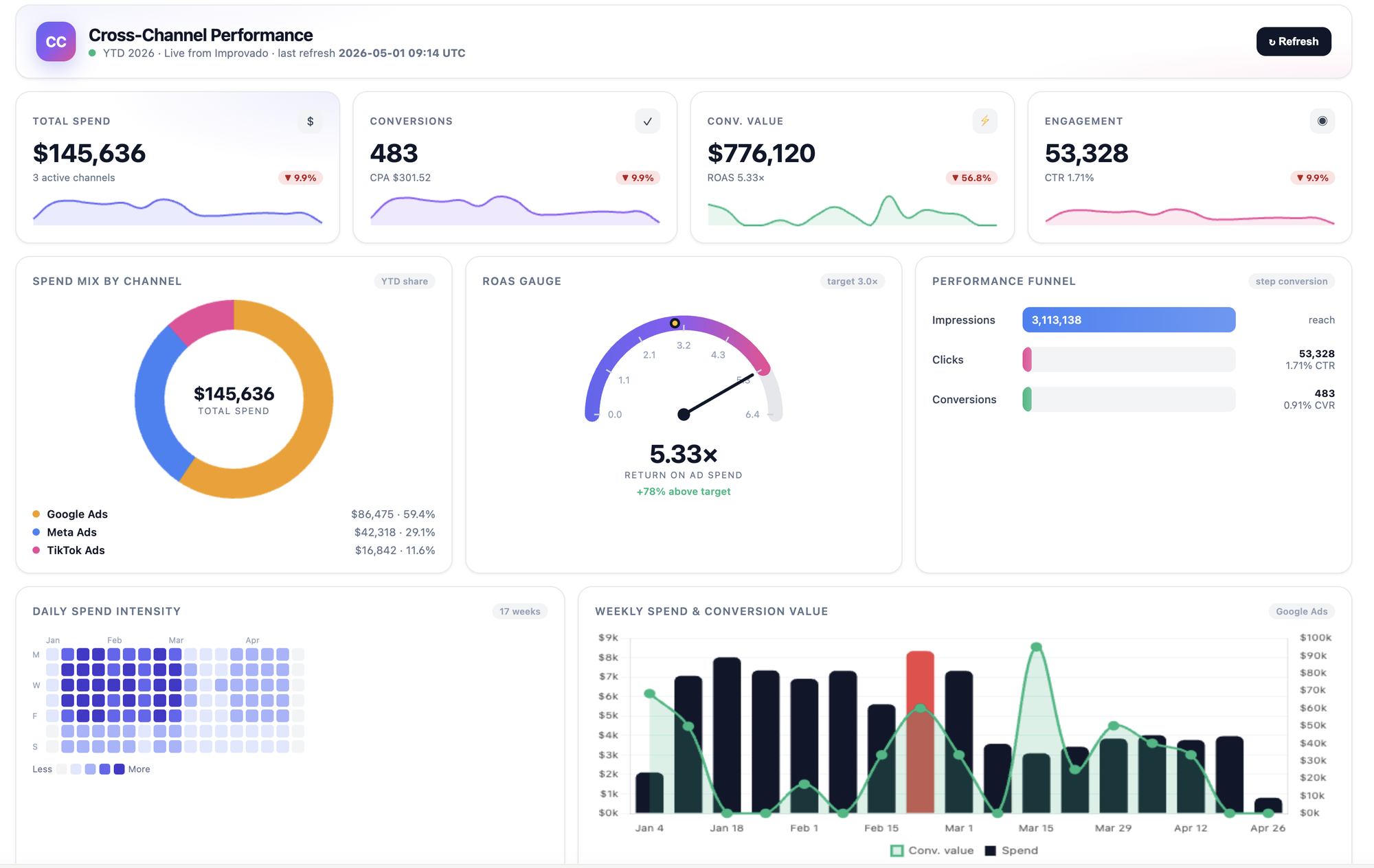Click the step conversion pill
This screenshot has height=868, width=1374.
(1292, 281)
